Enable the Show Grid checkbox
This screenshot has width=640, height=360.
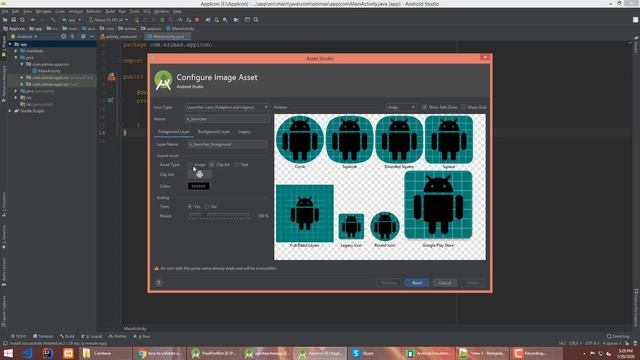pos(464,107)
